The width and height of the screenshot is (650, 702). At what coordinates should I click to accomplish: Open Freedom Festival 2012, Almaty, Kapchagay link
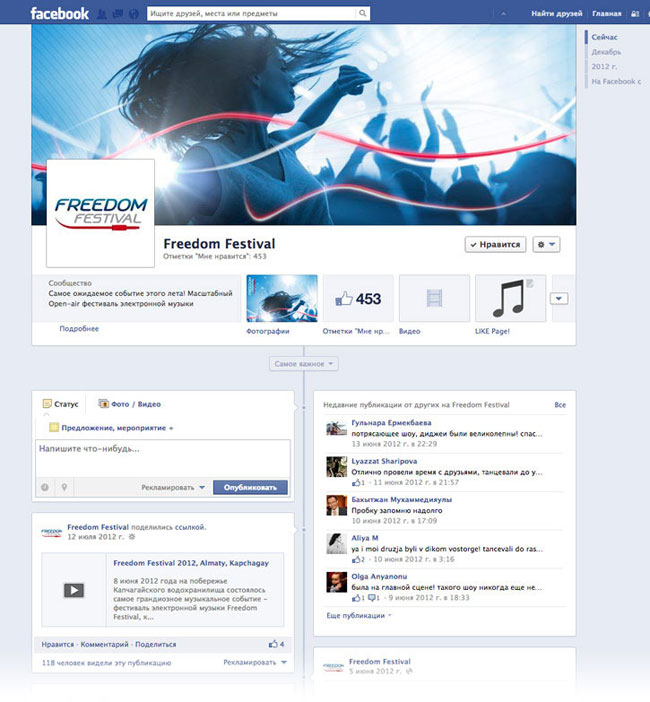click(x=191, y=563)
